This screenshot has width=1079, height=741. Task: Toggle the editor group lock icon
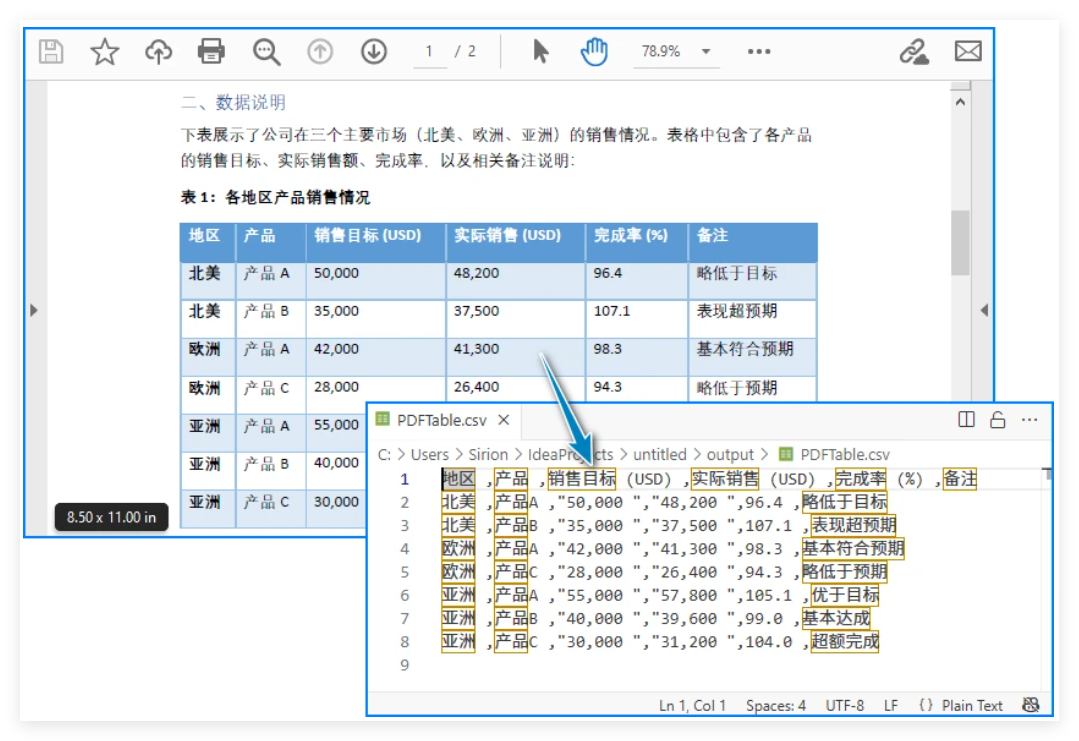[997, 420]
